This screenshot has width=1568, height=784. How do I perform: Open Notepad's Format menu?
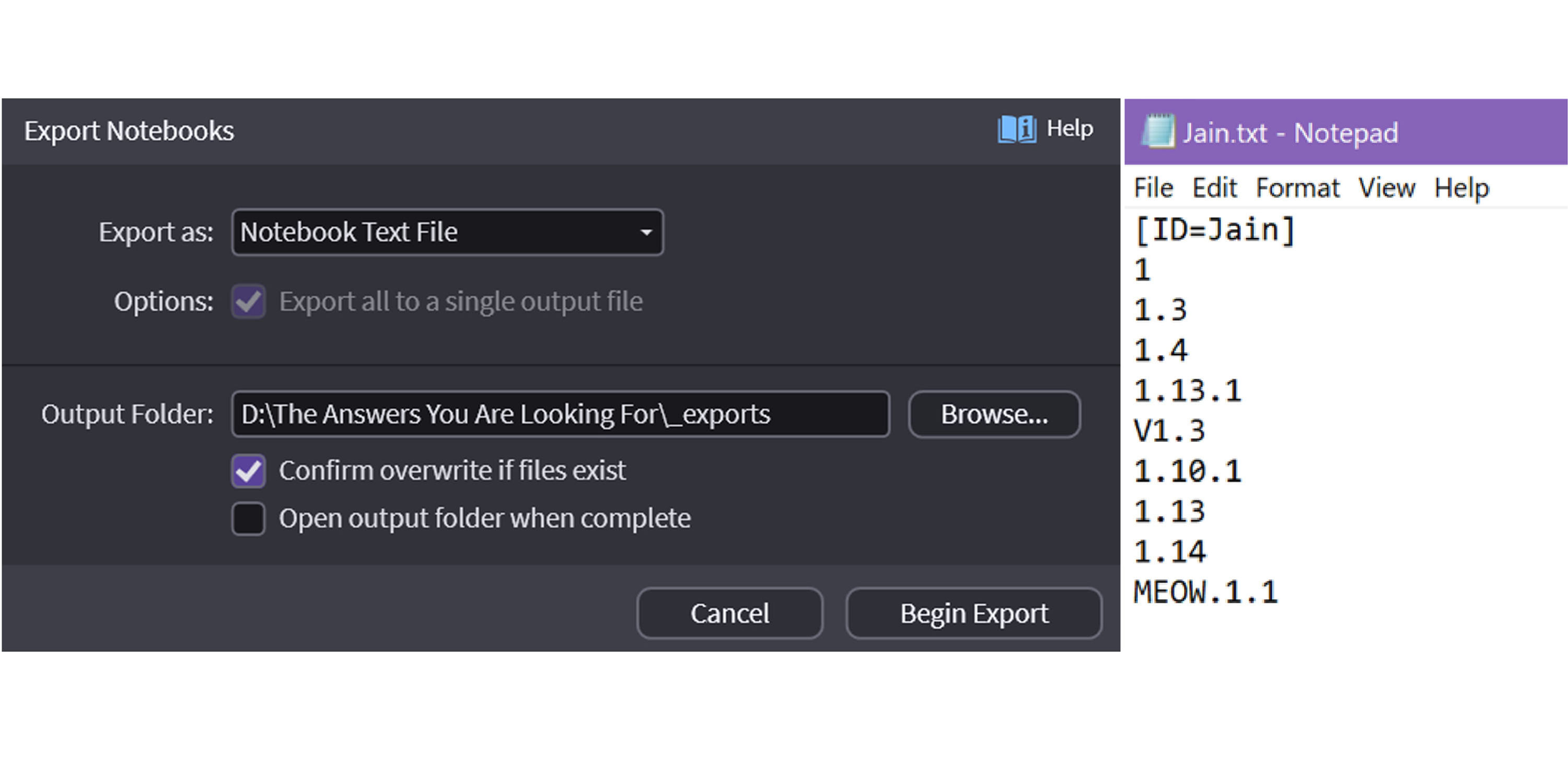coord(1297,188)
